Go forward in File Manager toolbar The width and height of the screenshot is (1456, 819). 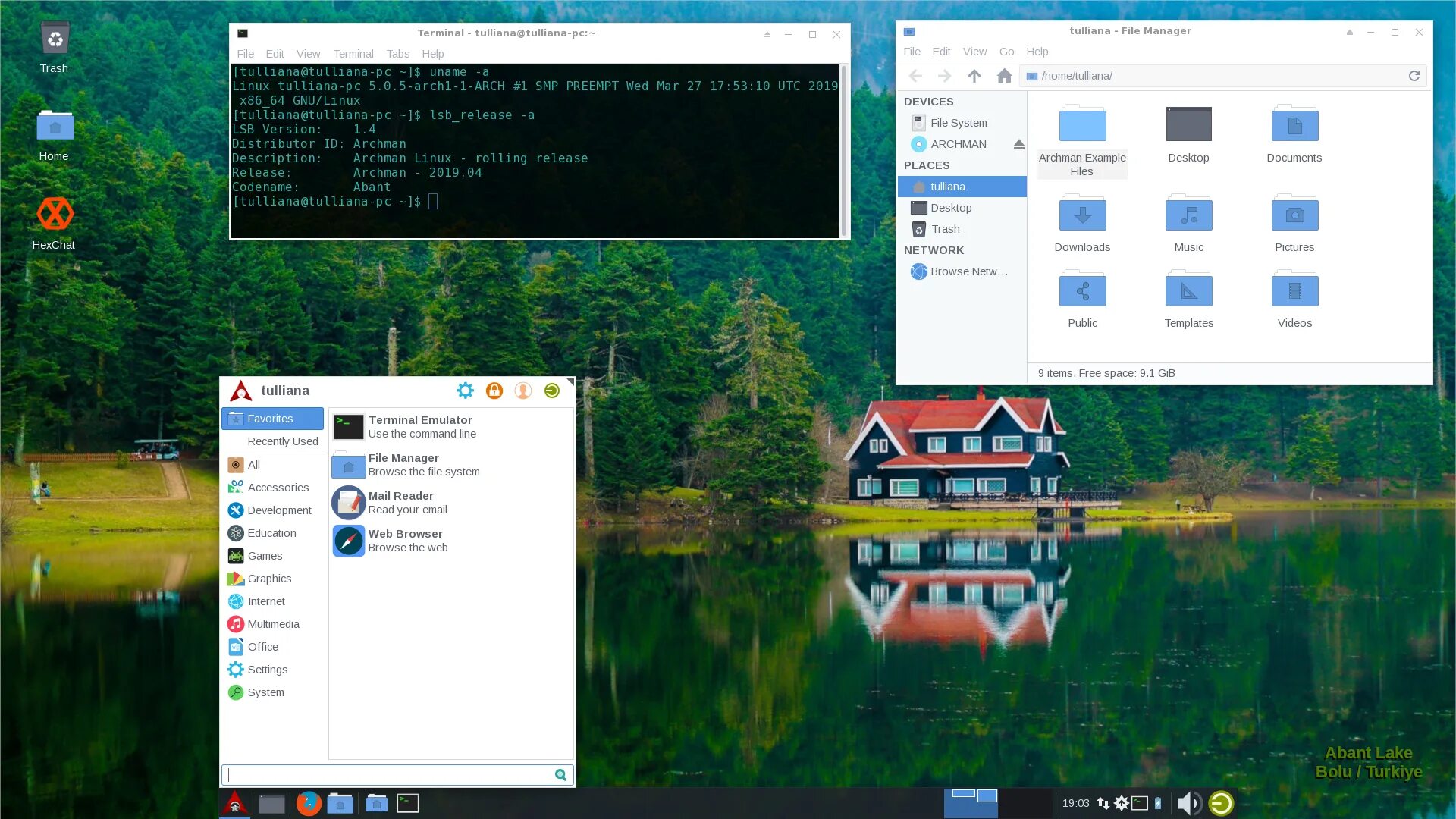point(945,76)
